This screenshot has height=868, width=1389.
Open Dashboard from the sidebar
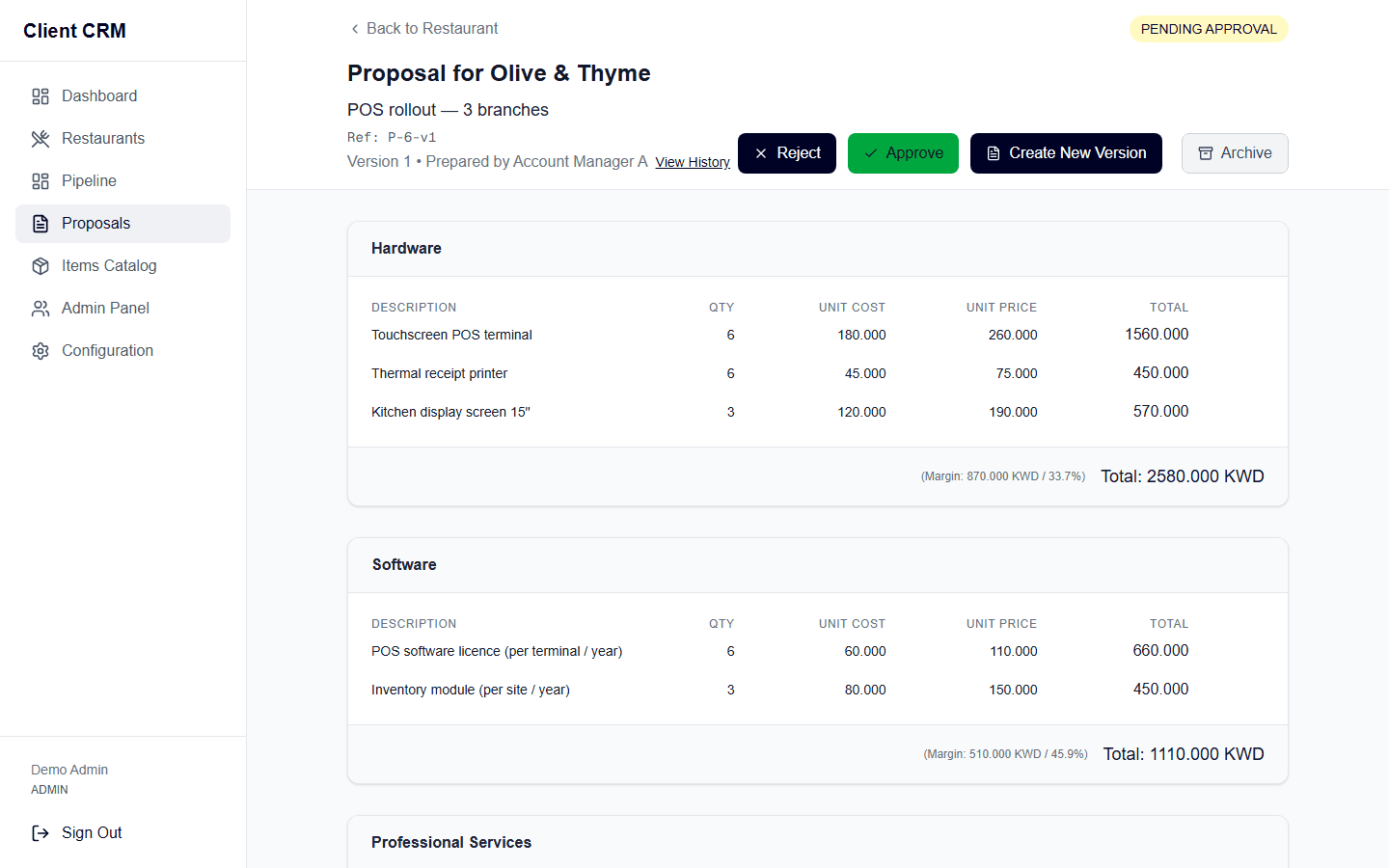pos(123,96)
